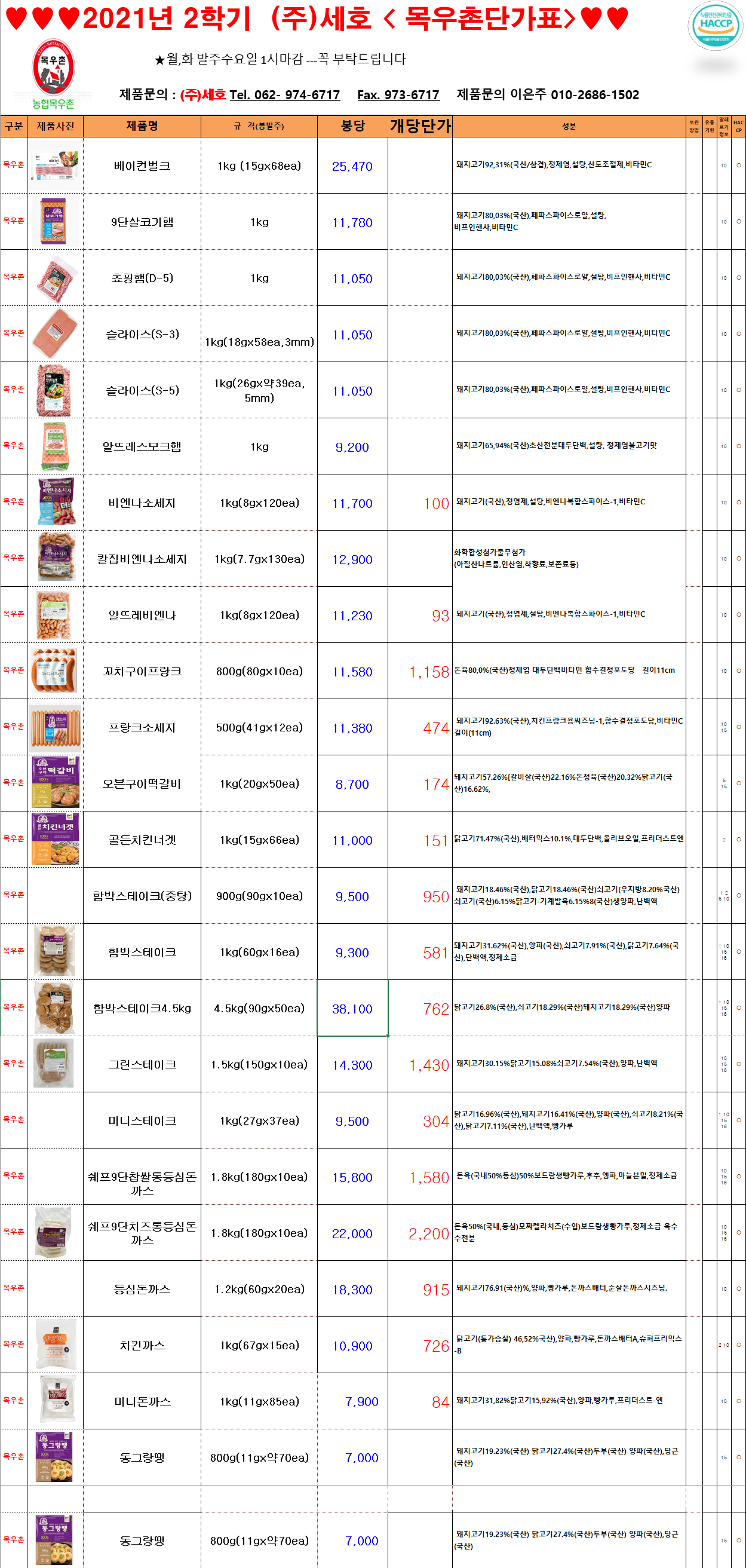Open the Tel. 062-974-6717 link
The image size is (746, 1568).
(x=284, y=95)
